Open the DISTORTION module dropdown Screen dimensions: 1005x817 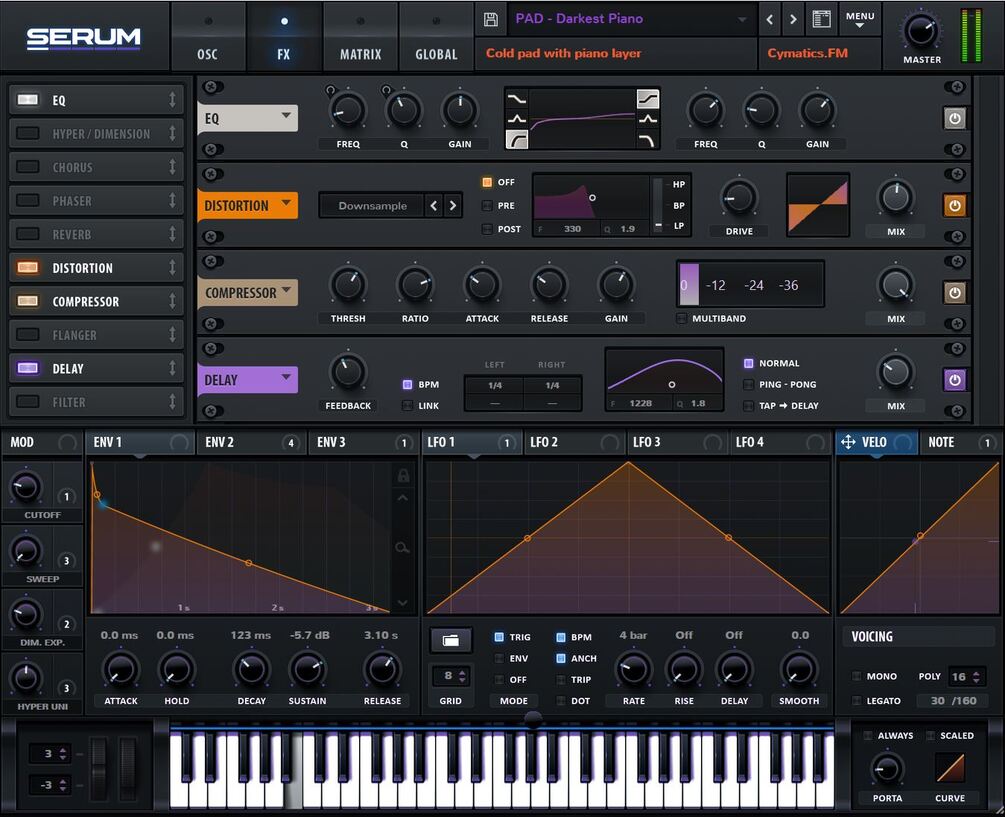pos(286,203)
